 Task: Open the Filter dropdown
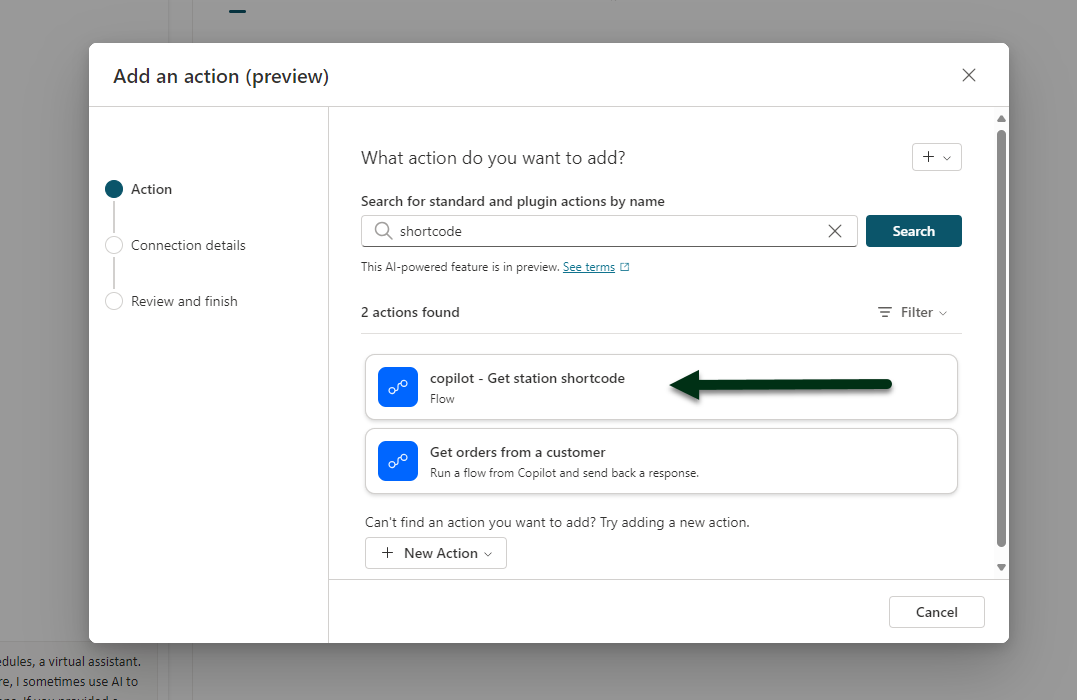912,312
